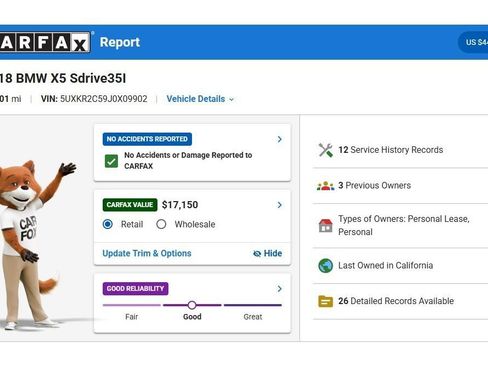Open the CARFAX Value chevron

(x=279, y=205)
